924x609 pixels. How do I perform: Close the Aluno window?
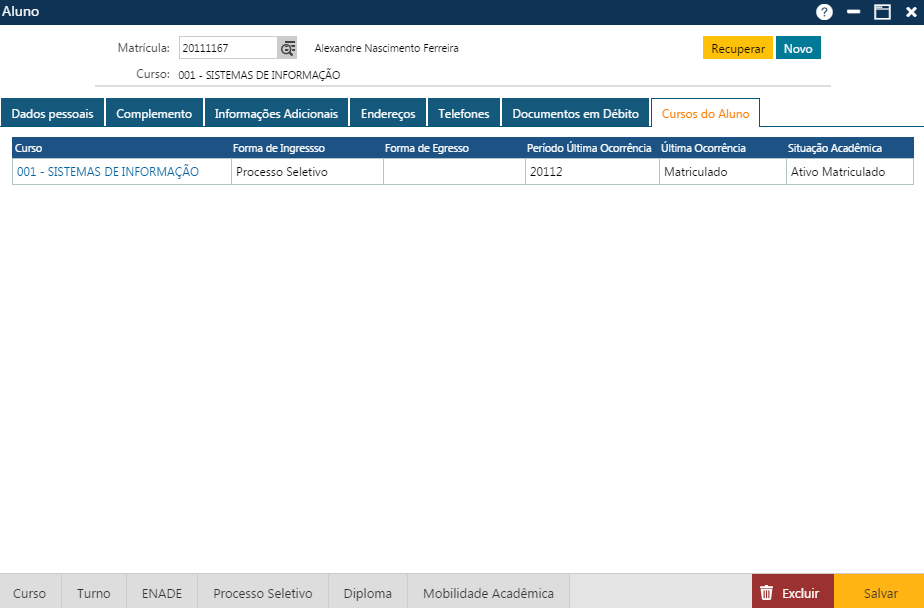(x=911, y=12)
